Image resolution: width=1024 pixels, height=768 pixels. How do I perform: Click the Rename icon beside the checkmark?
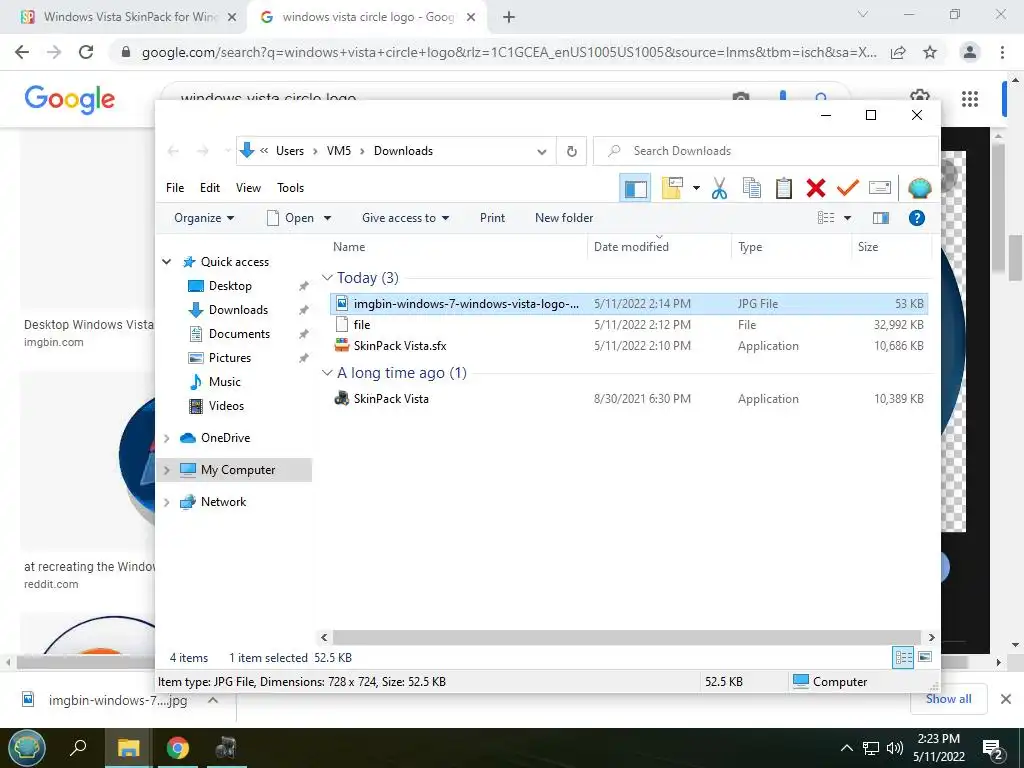[880, 188]
